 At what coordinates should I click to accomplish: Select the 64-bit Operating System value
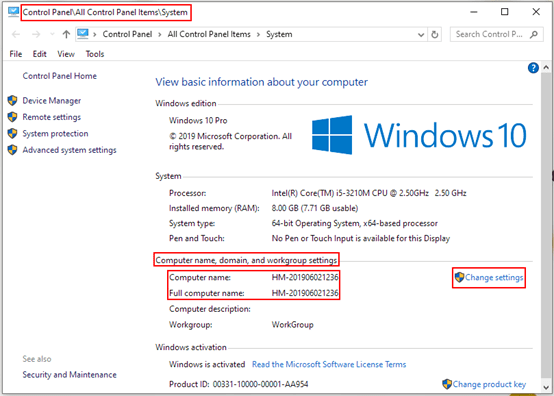pos(354,224)
